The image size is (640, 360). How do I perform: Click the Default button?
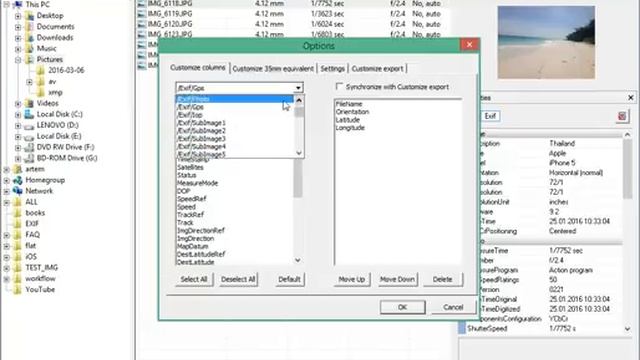(289, 280)
